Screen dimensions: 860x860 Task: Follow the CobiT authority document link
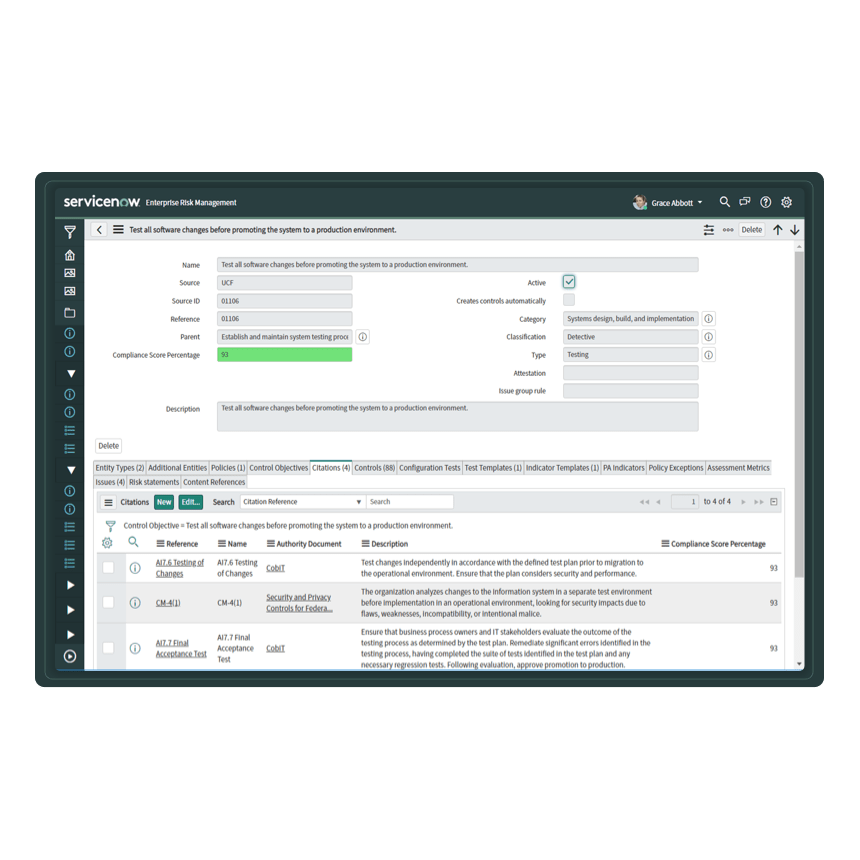pyautogui.click(x=275, y=567)
